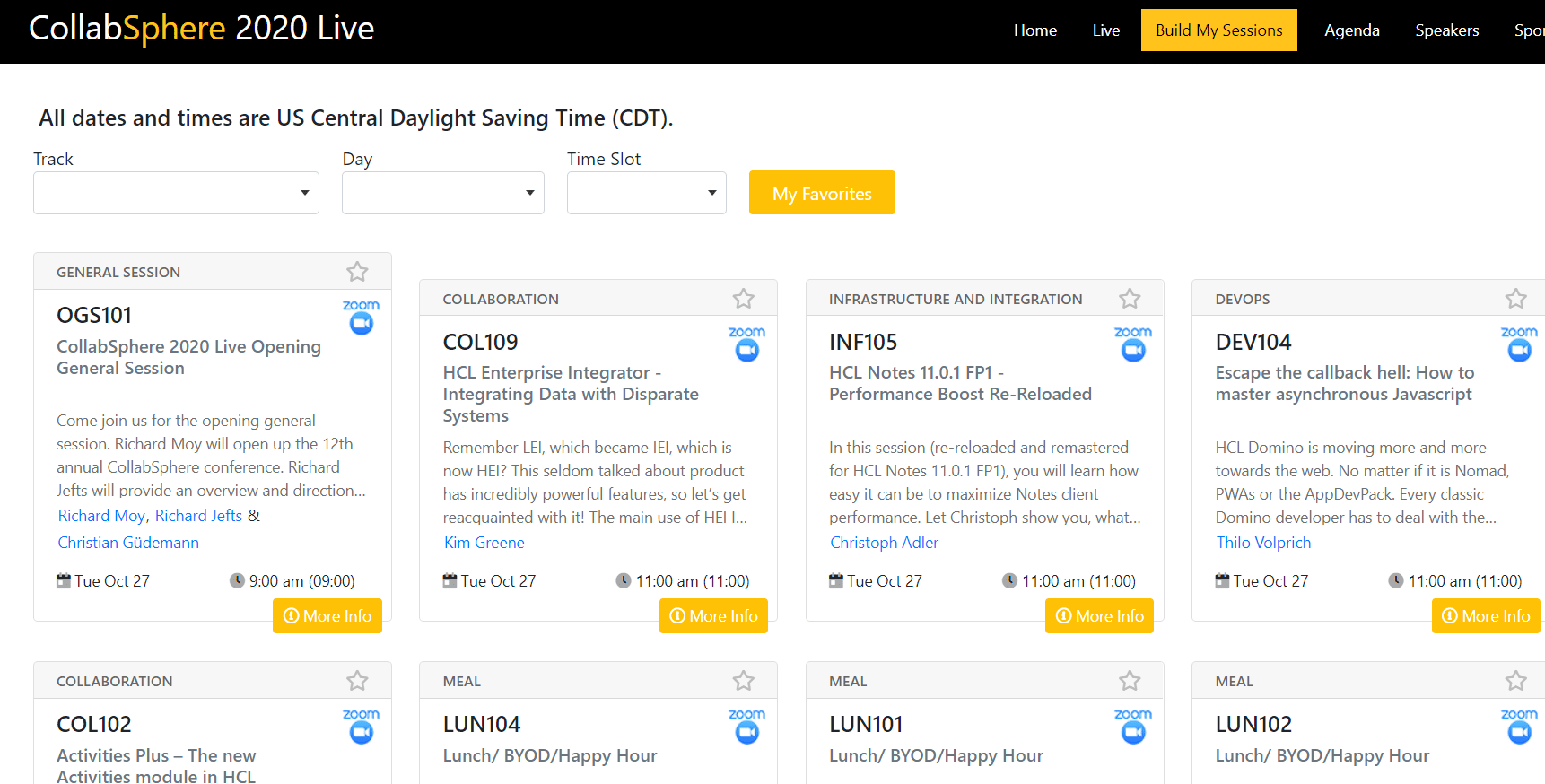The image size is (1545, 784).
Task: Open Zoom link for OGS101 session
Action: [x=361, y=318]
